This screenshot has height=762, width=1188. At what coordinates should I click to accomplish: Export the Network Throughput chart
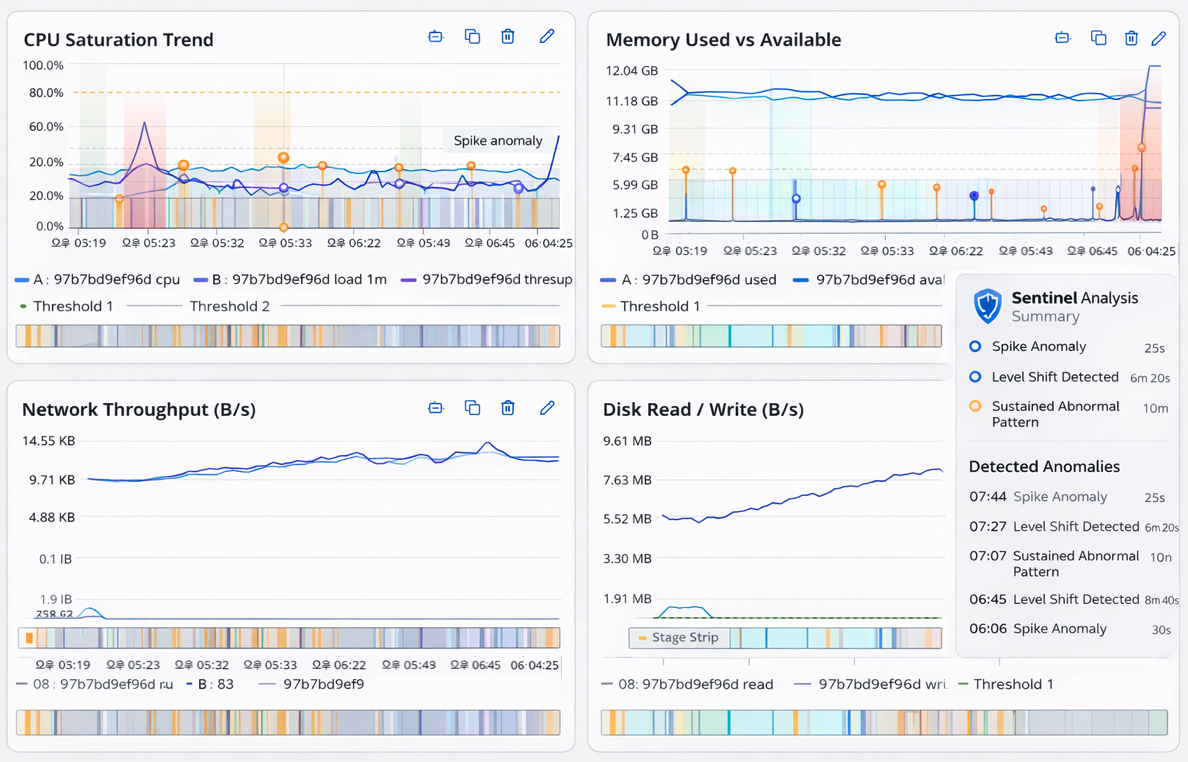[x=435, y=408]
